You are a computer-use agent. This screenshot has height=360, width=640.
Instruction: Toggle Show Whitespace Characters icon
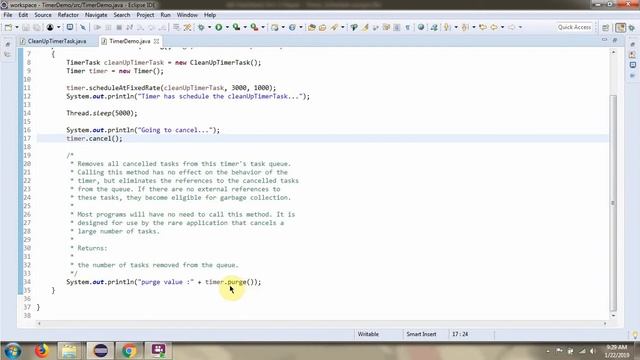(x=407, y=27)
